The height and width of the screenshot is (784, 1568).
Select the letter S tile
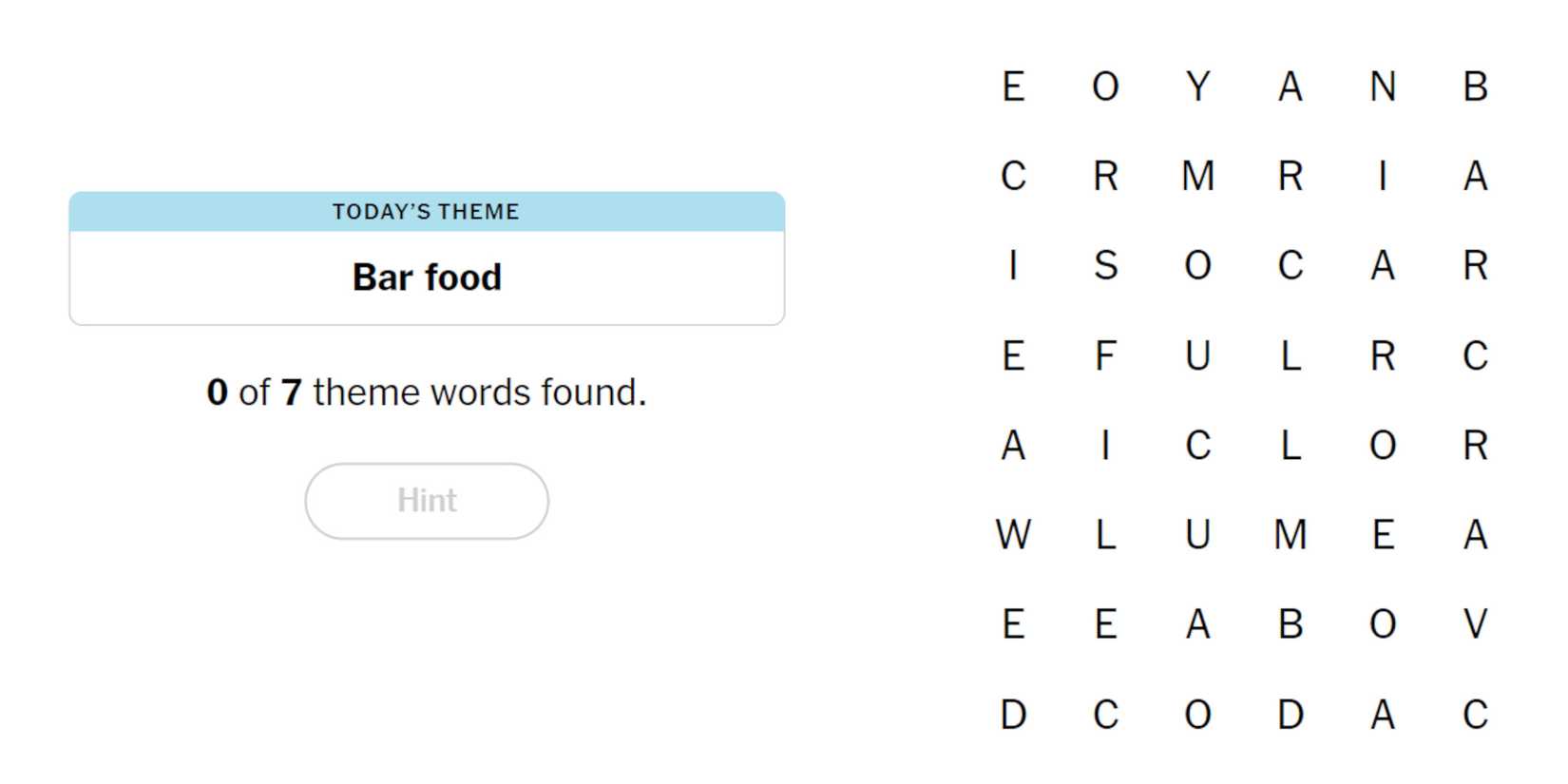[1105, 265]
